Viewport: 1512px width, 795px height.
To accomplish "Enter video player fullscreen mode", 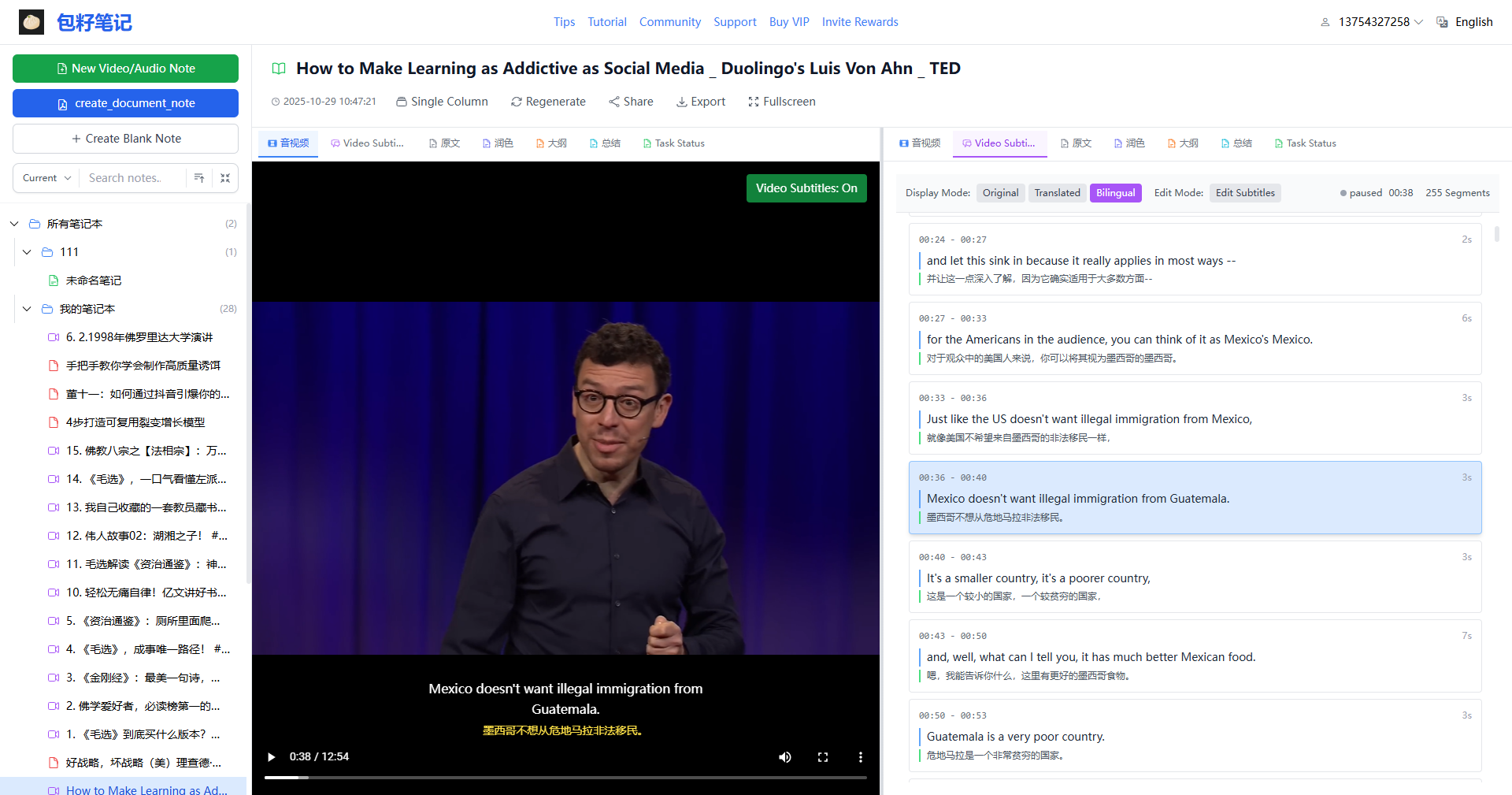I will (823, 757).
